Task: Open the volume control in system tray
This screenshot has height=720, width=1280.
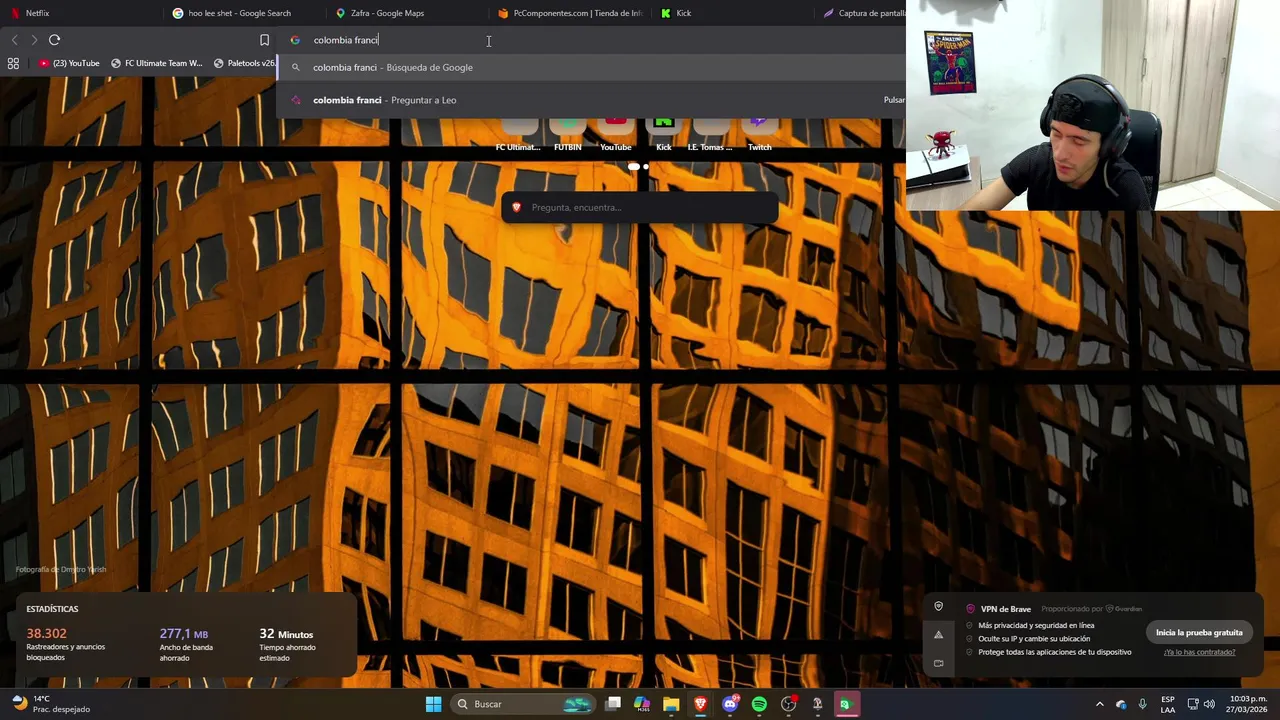Action: pos(1209,704)
